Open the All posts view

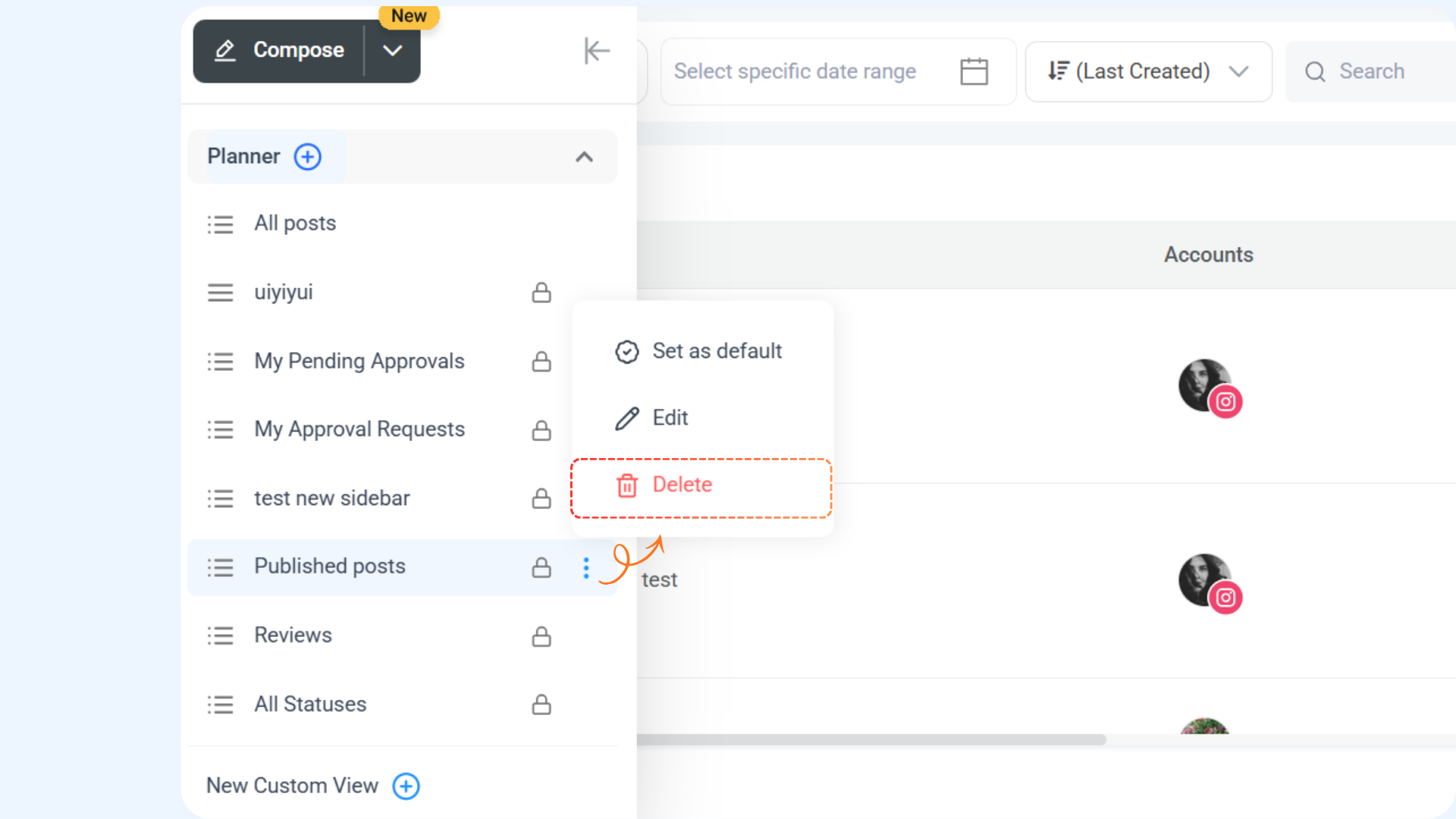(x=295, y=224)
